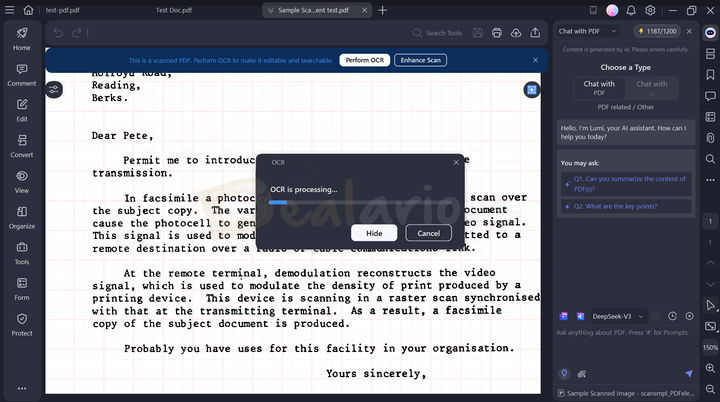
Task: Open the Protect tool in the sidebar
Action: coord(22,324)
